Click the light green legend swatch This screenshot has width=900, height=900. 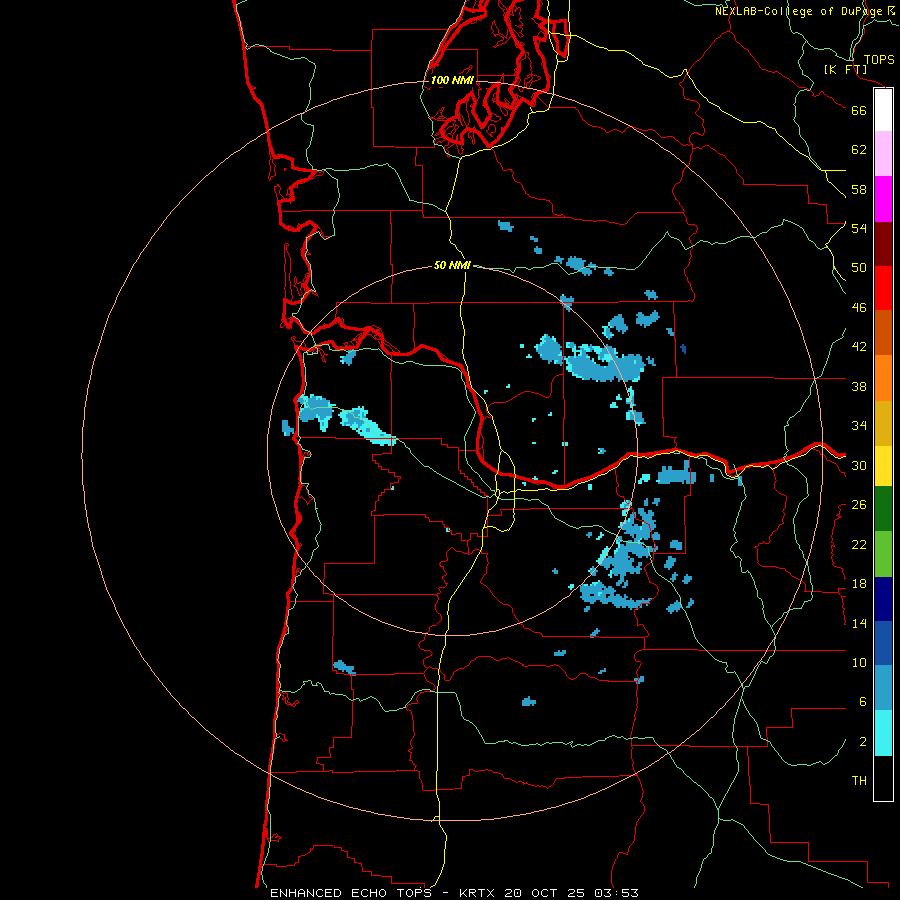coord(883,554)
